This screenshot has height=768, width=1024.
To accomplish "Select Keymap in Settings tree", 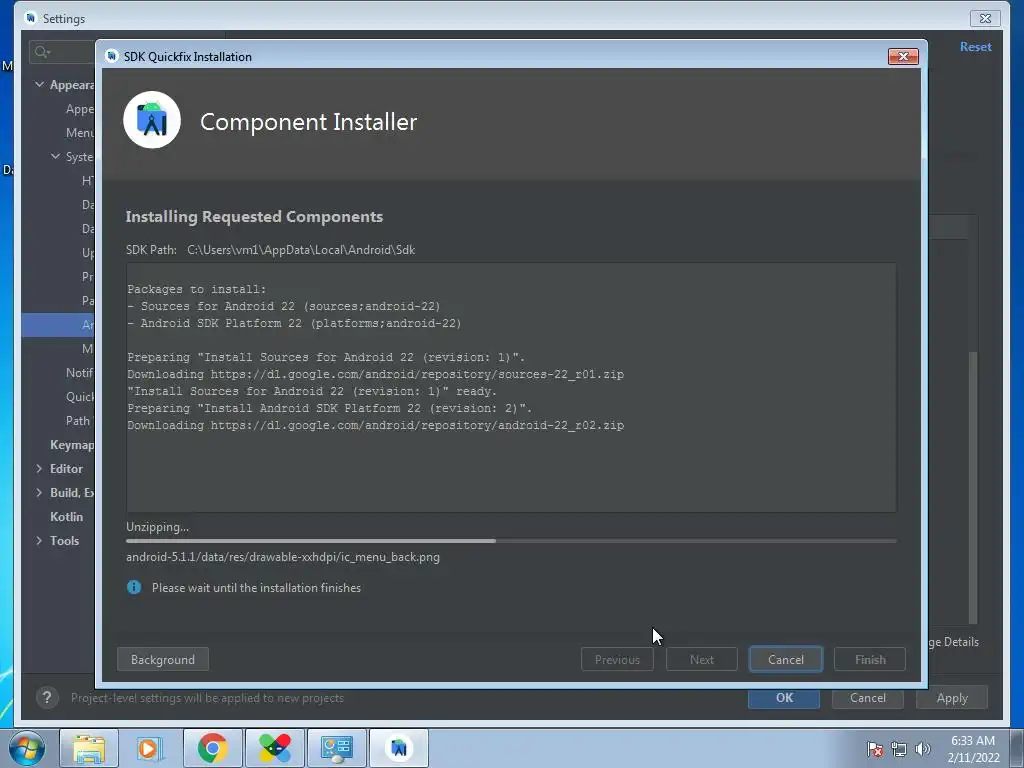I will click(x=72, y=445).
